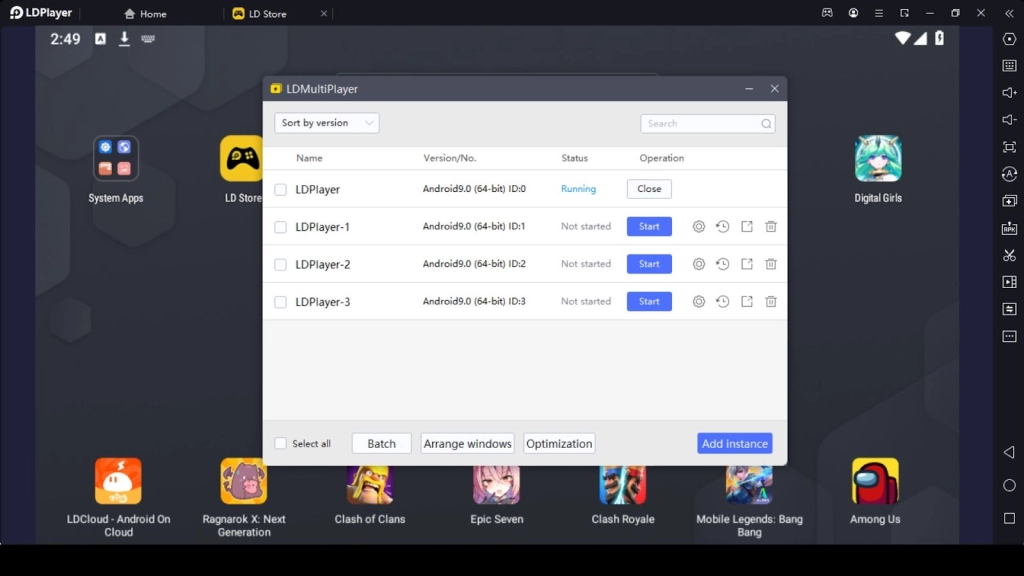Click the Arrange windows button

(x=468, y=443)
